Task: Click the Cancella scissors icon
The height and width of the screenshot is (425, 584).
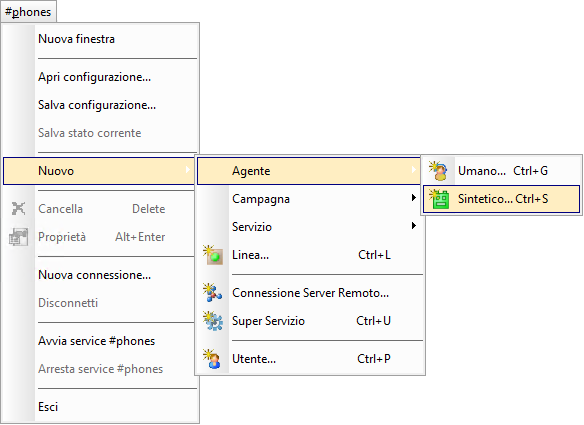Action: [x=19, y=208]
